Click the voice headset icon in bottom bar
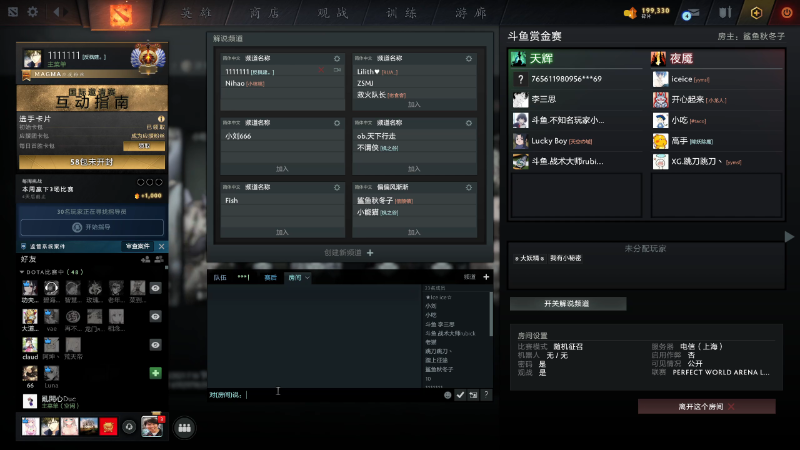The image size is (800, 450). (x=129, y=427)
